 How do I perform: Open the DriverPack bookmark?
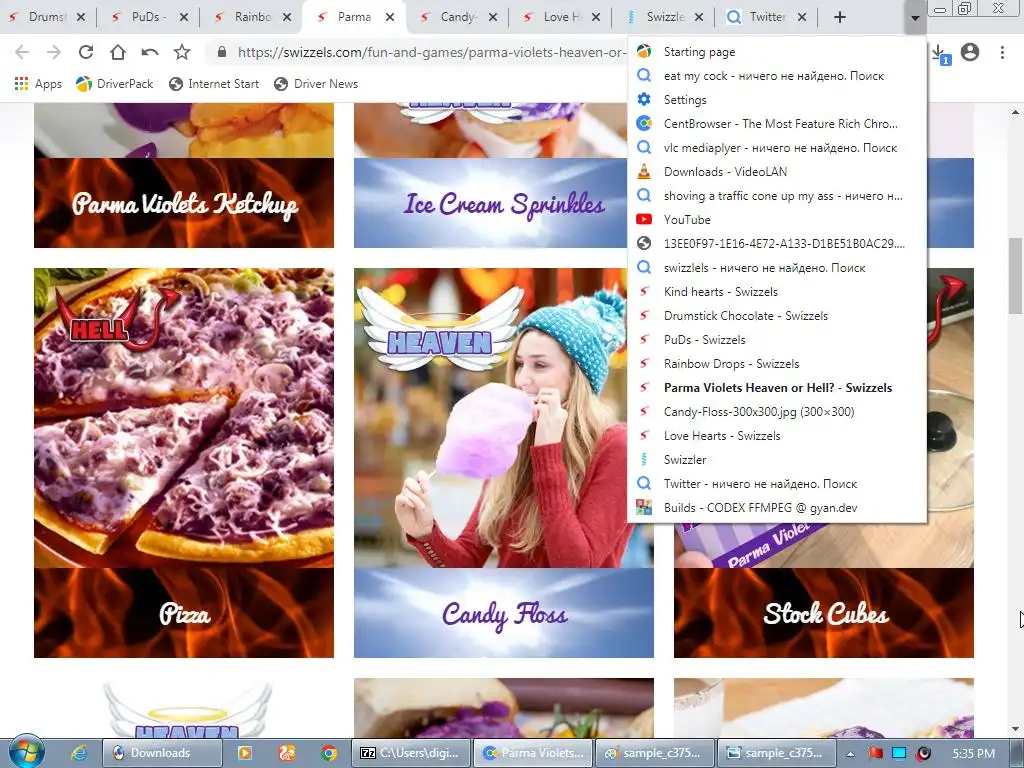tap(114, 84)
